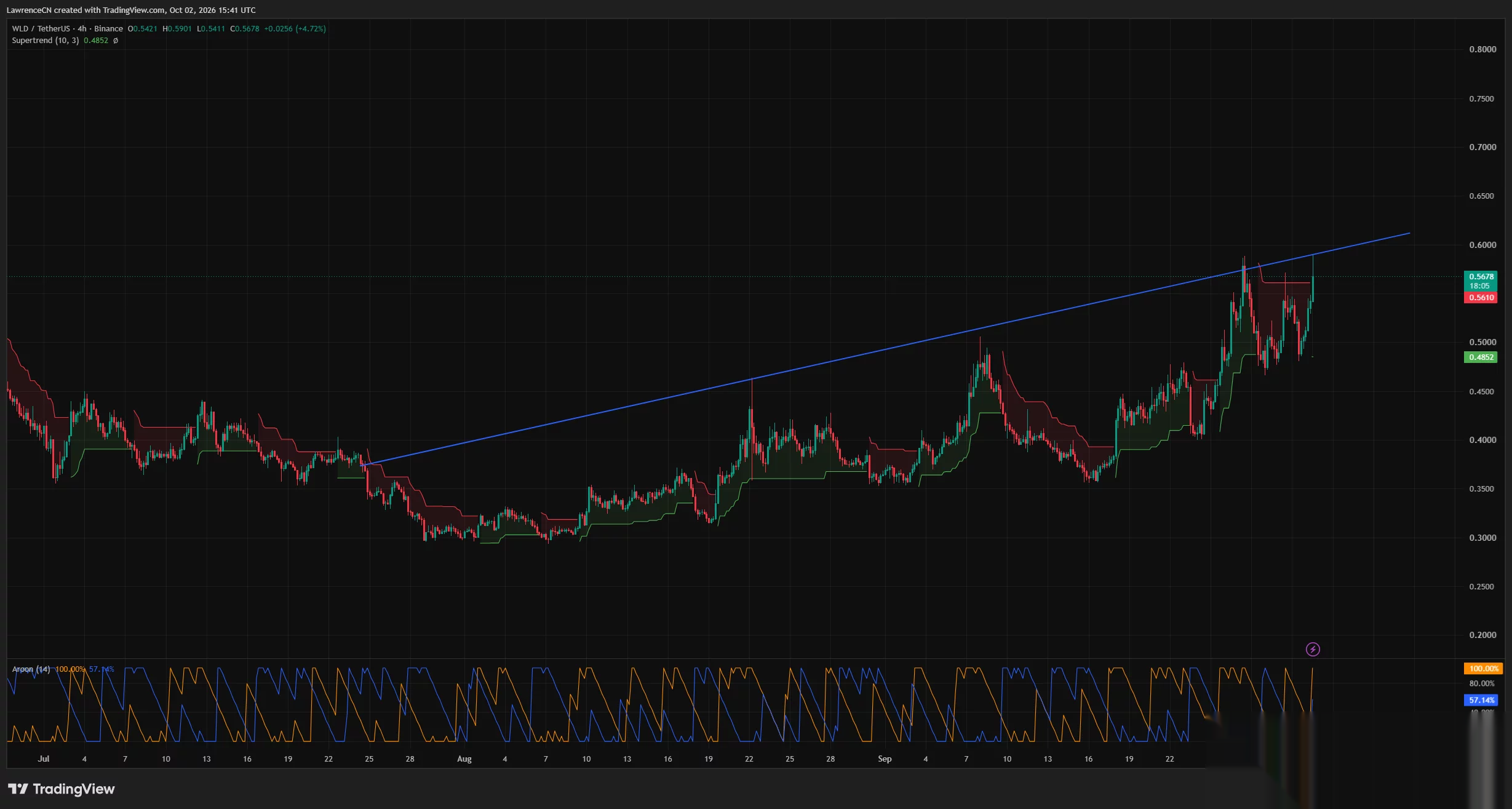Click the red 0.5610 price label
Viewport: 1512px width, 809px height.
tap(1481, 298)
